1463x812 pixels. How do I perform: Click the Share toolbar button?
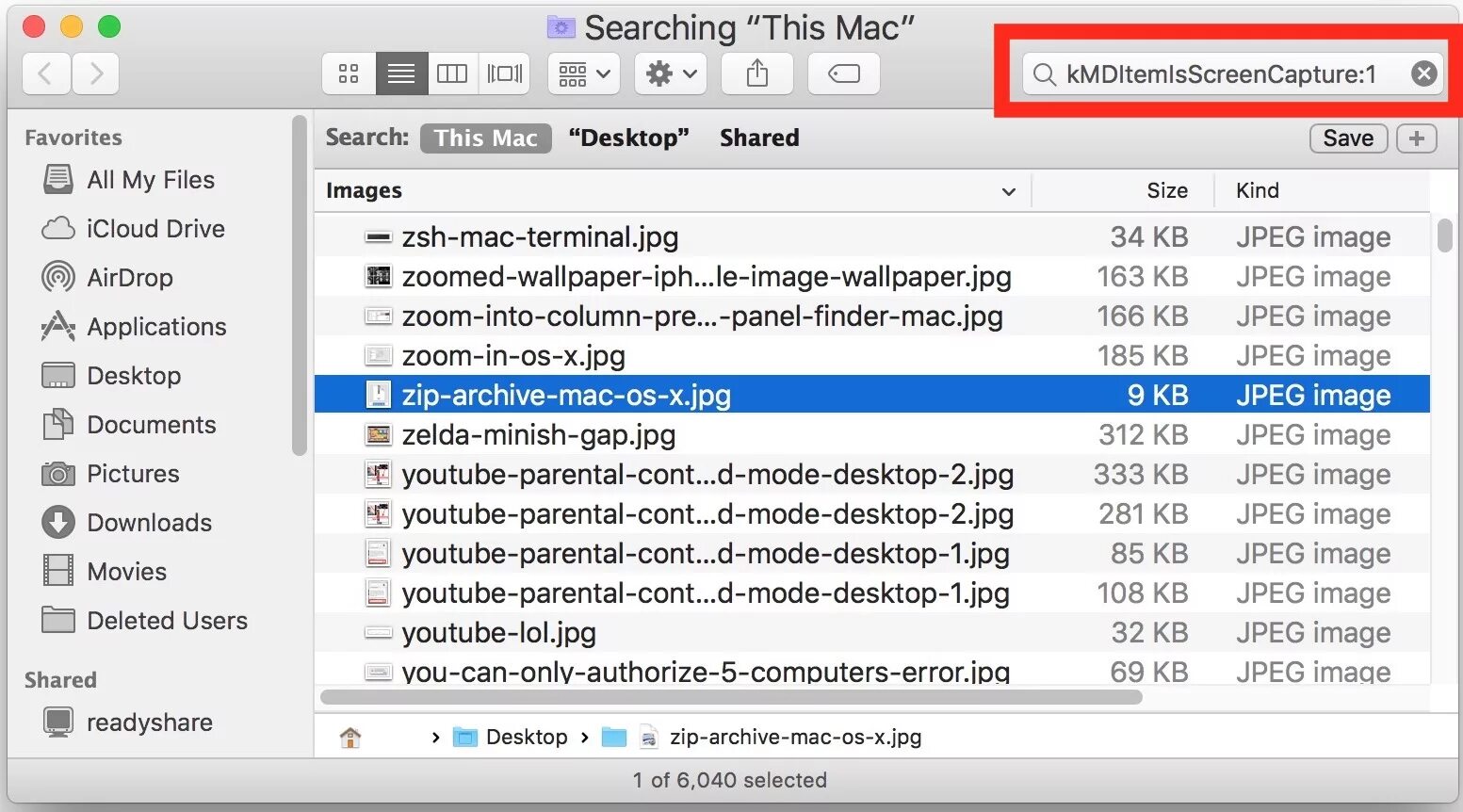coord(757,73)
